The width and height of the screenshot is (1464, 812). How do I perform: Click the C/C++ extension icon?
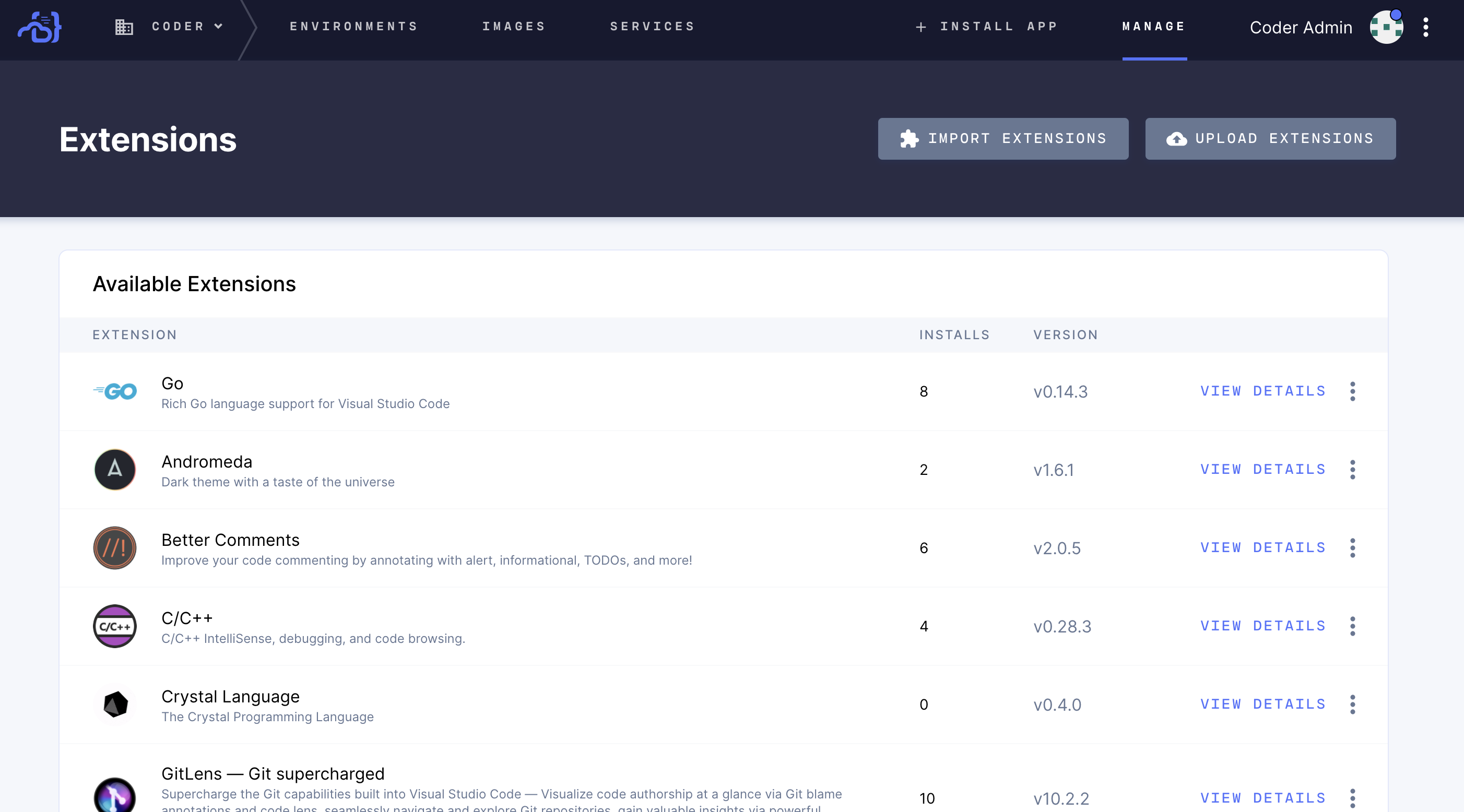(x=115, y=626)
